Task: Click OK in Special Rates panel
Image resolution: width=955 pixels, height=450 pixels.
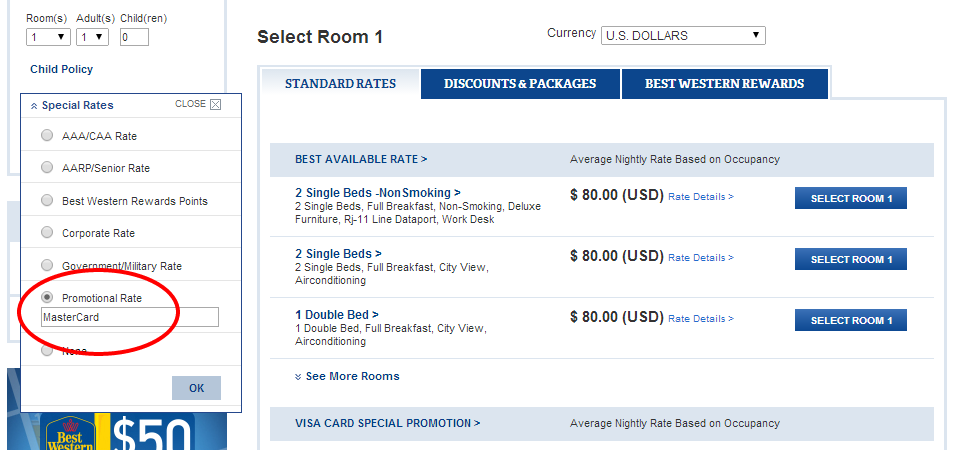Action: (x=196, y=388)
